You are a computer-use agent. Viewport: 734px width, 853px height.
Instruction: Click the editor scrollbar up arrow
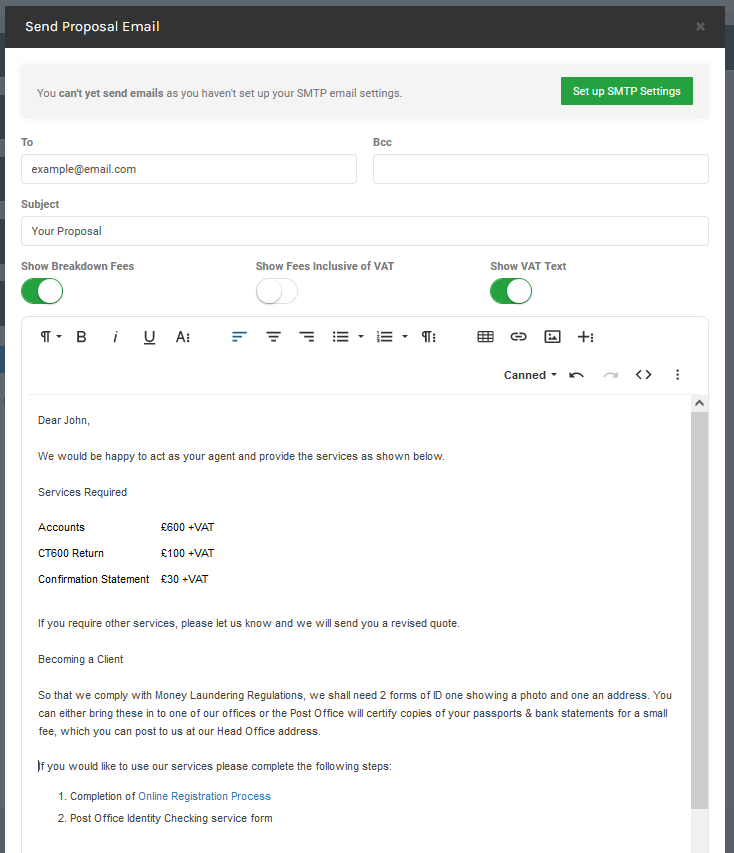[x=700, y=403]
